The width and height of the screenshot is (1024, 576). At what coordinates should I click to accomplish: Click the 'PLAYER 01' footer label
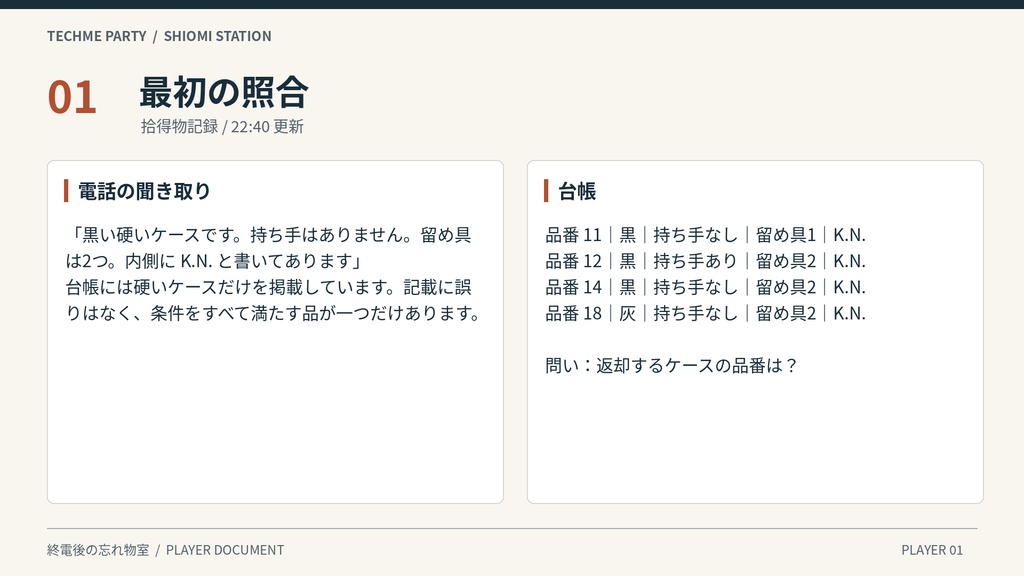click(932, 550)
